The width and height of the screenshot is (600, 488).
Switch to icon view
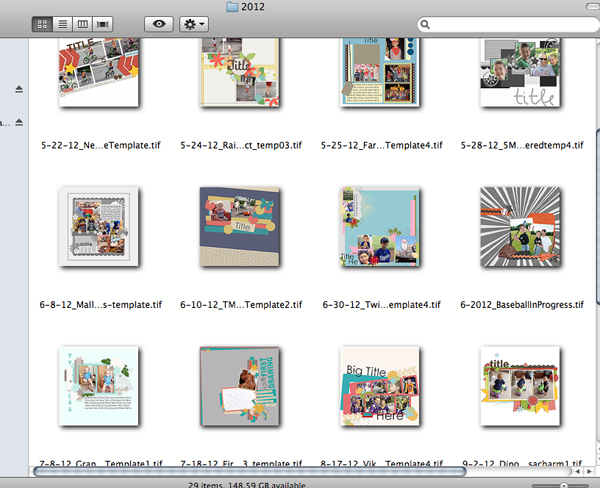[42, 24]
